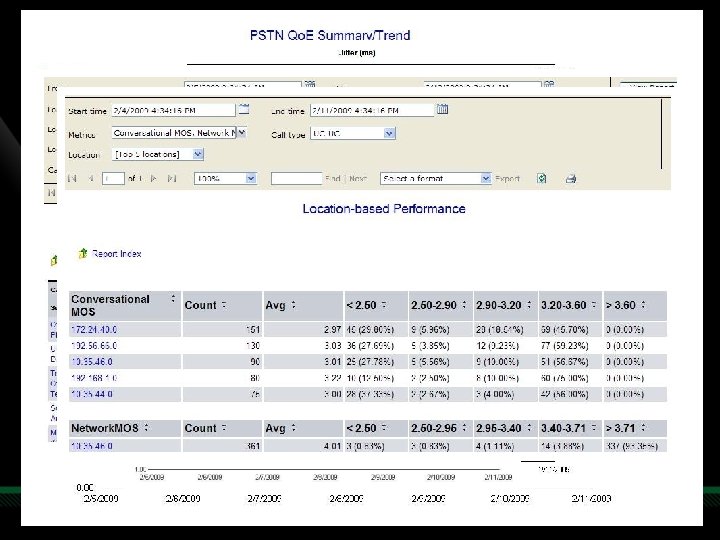Sort by NetworkMOS column

[146, 428]
